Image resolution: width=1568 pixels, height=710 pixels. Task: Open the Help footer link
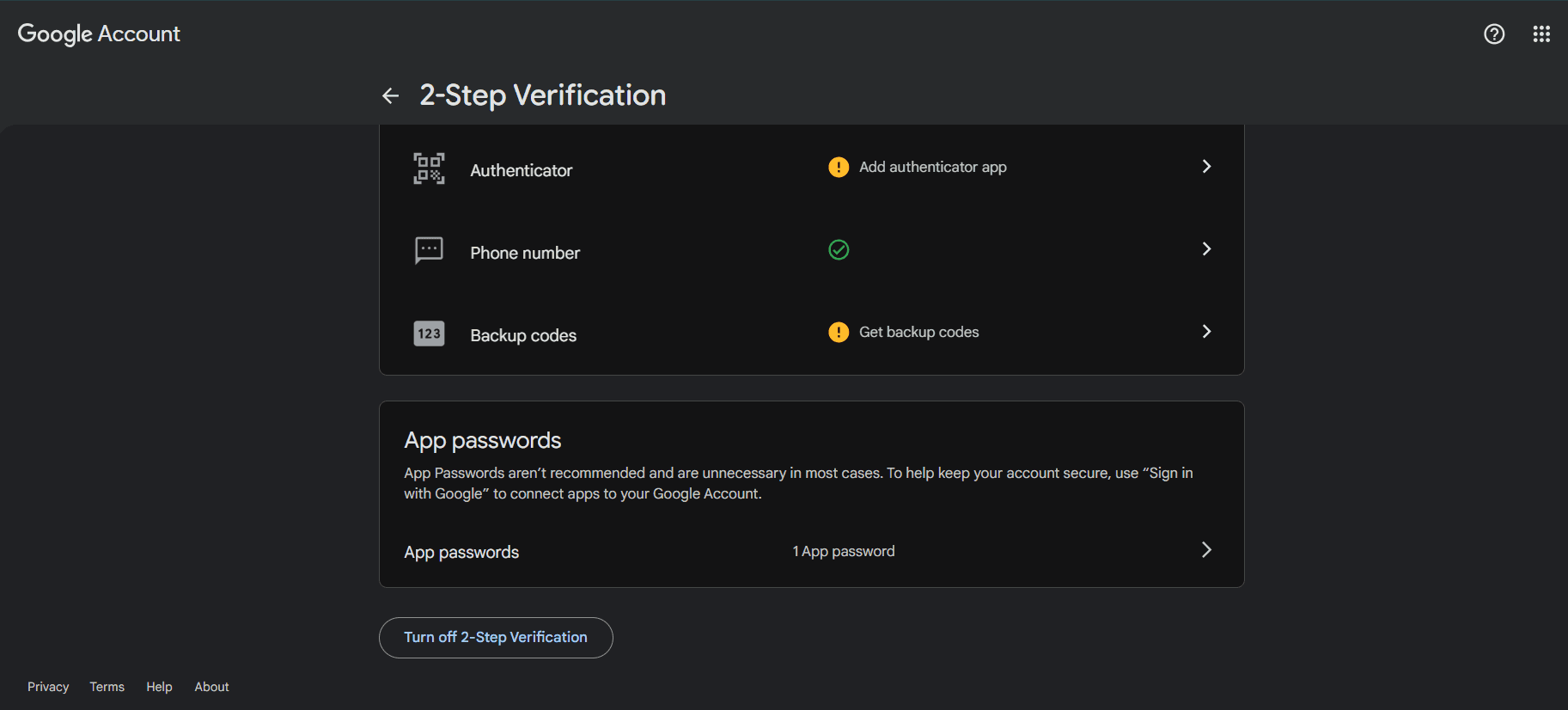click(159, 687)
